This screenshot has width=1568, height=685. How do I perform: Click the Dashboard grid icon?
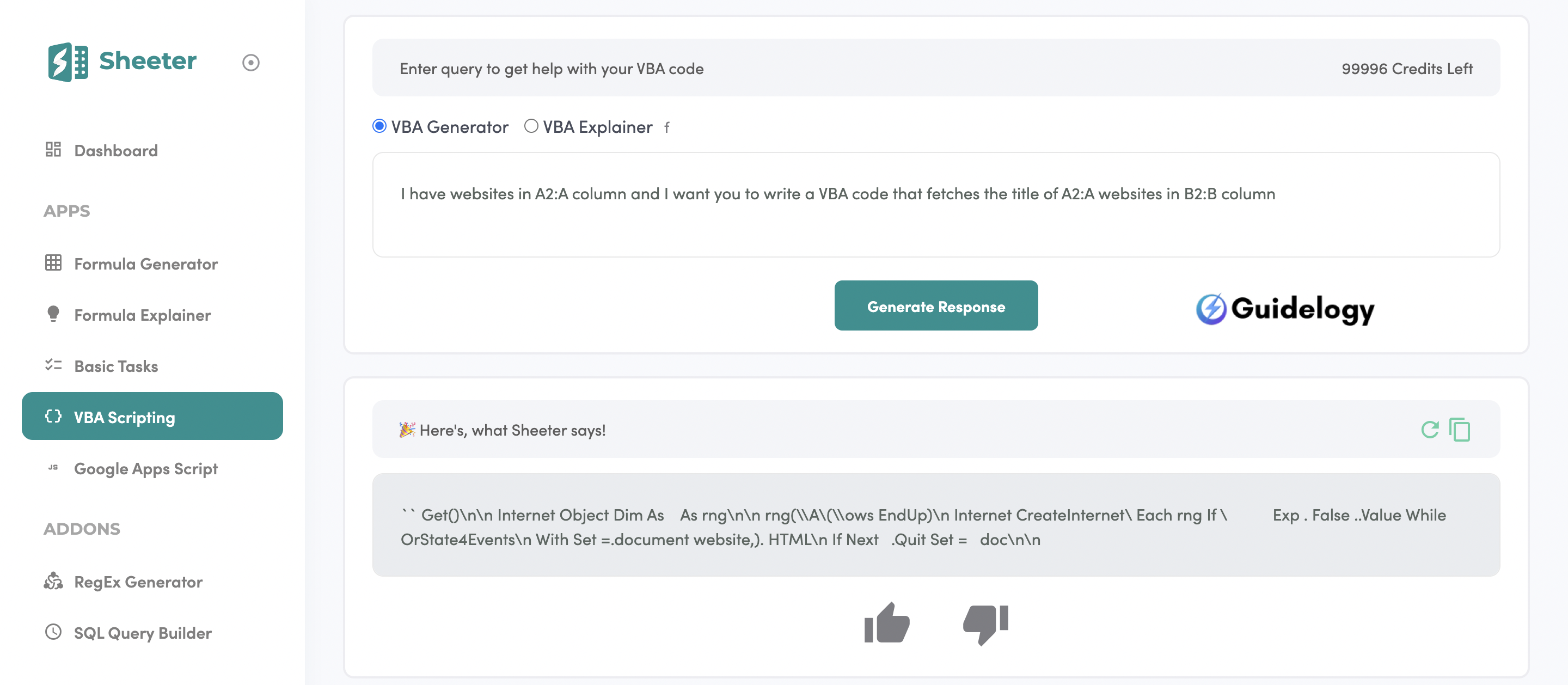53,150
